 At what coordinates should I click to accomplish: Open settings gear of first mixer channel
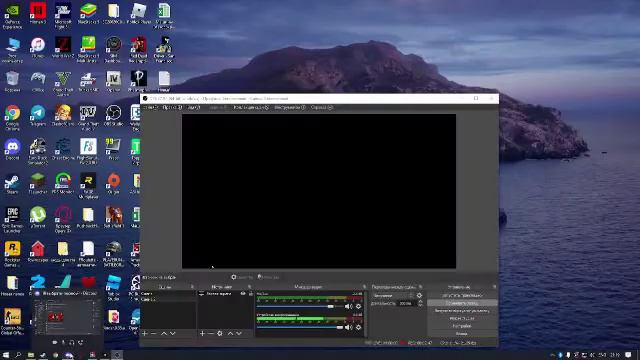tap(358, 306)
